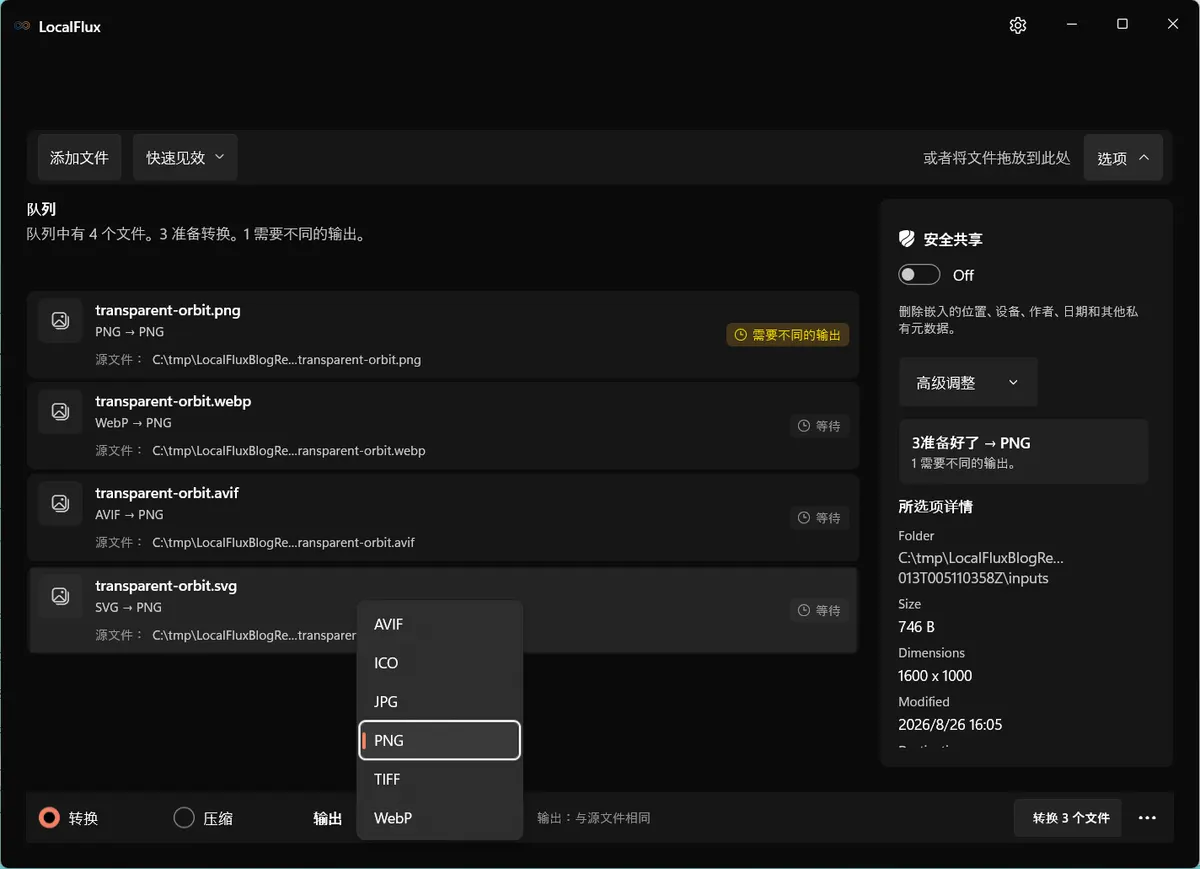Choose WebP from the format list
This screenshot has height=869, width=1200.
tap(440, 818)
